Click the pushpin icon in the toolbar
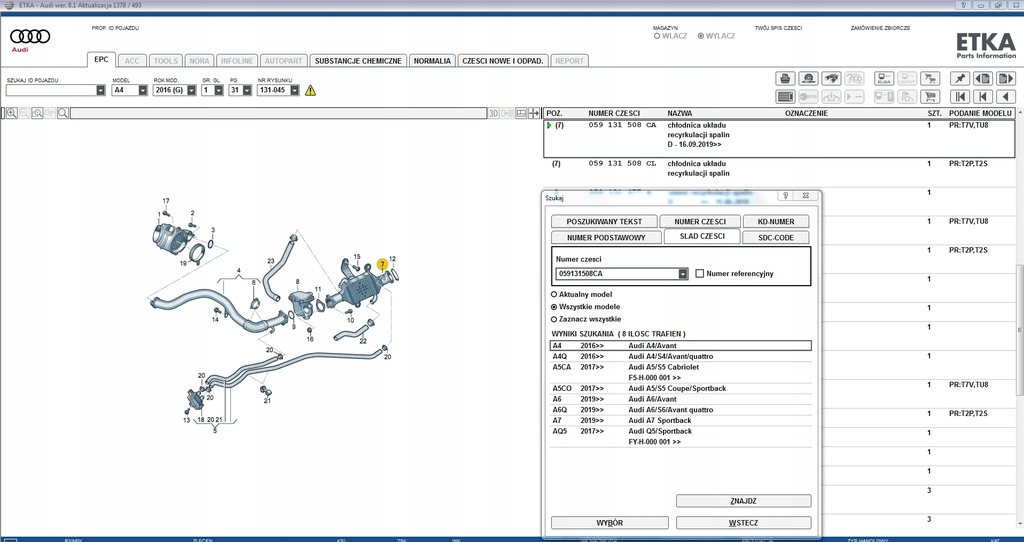This screenshot has width=1024, height=542. 959,78
